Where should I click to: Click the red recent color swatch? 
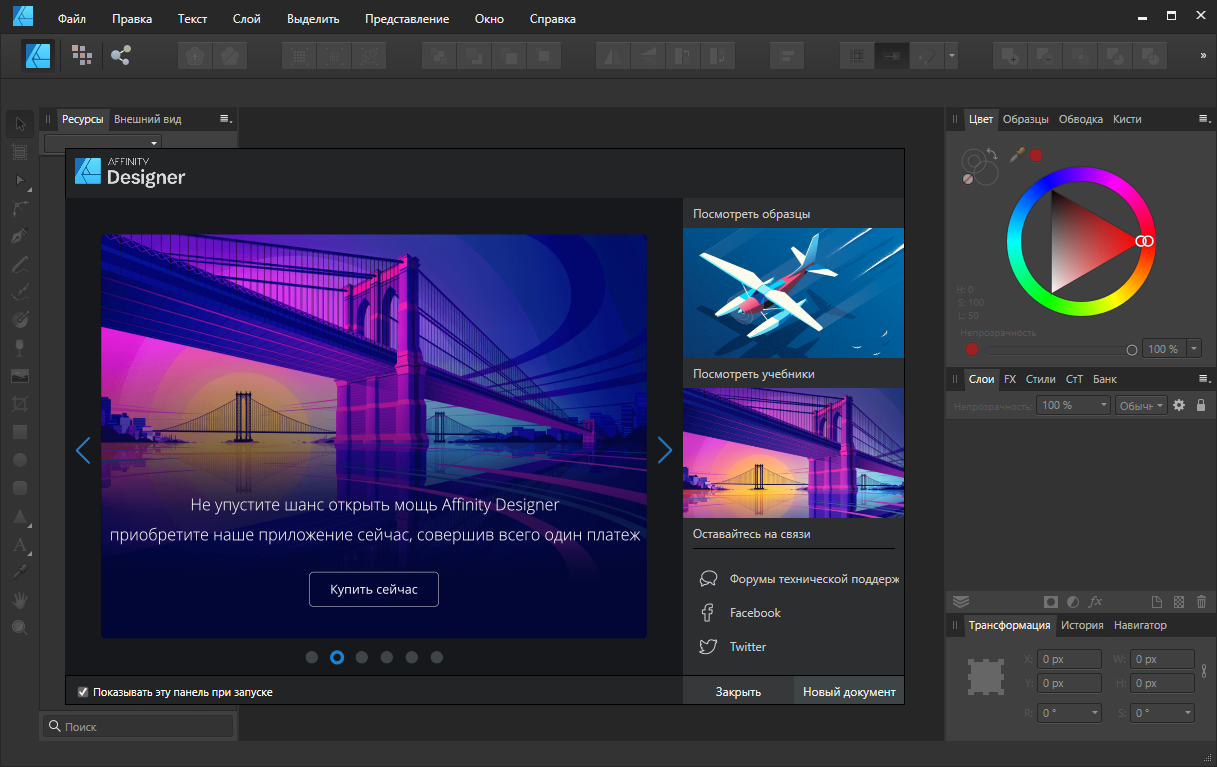click(x=1037, y=154)
